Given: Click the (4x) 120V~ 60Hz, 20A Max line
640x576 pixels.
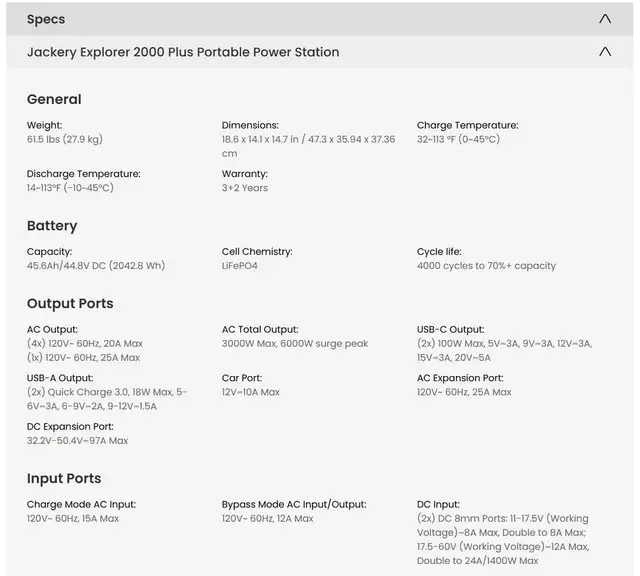Looking at the screenshot, I should [84, 343].
